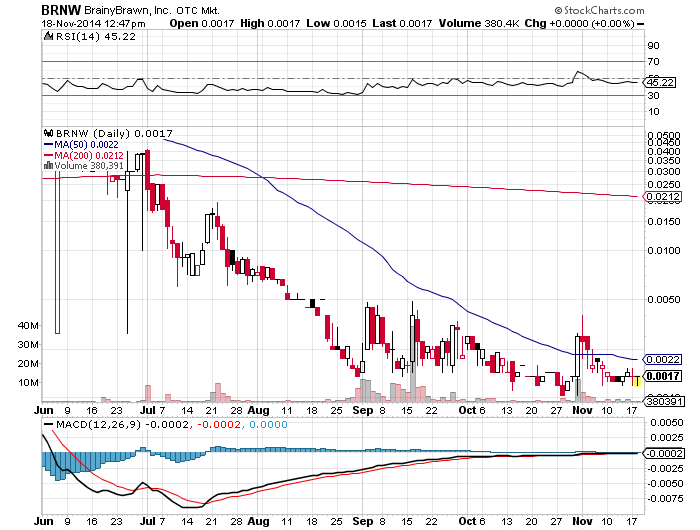This screenshot has width=700, height=530.
Task: Click the candlestick icon beside BRNW (Daily)
Action: point(48,133)
